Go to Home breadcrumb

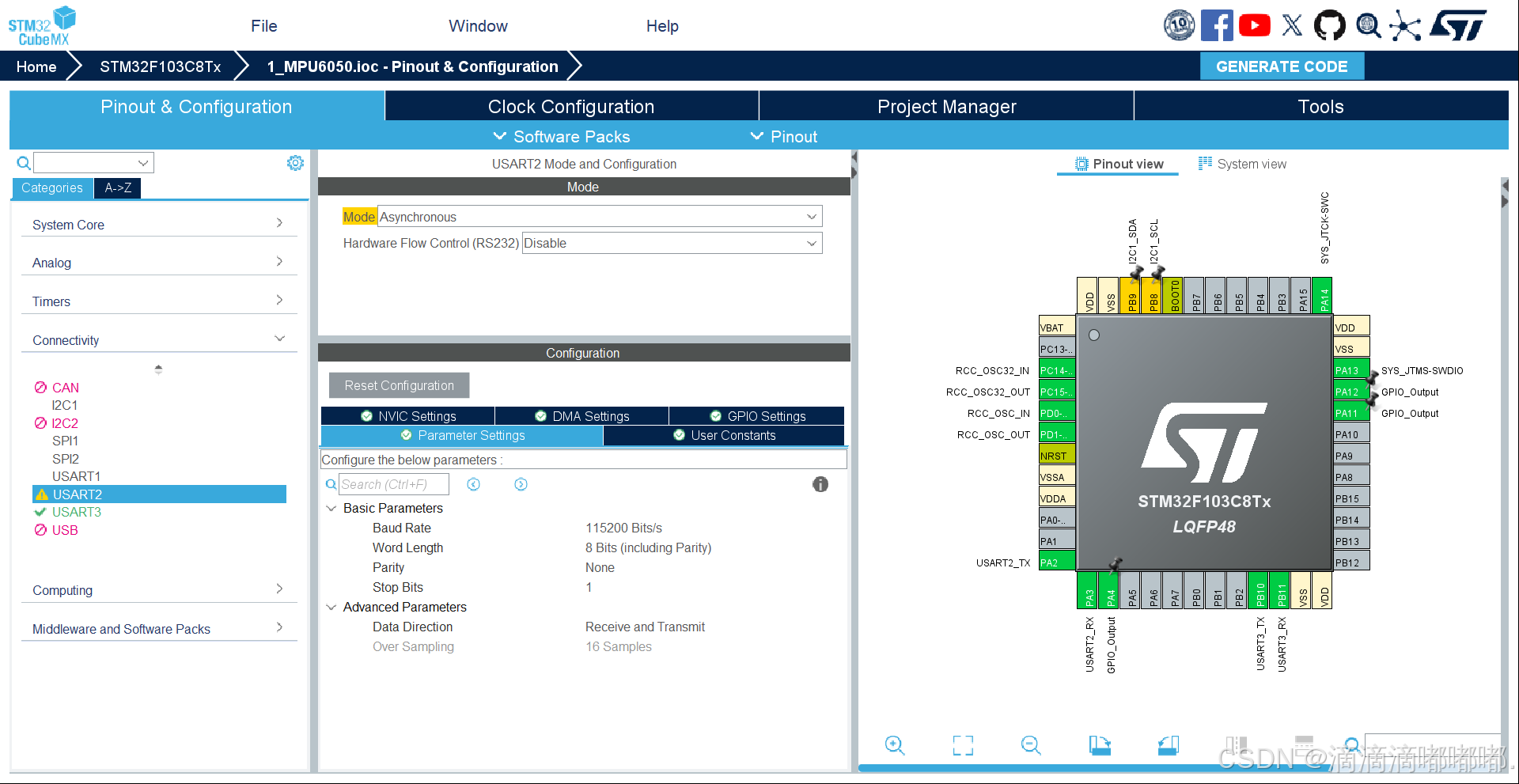(x=36, y=66)
